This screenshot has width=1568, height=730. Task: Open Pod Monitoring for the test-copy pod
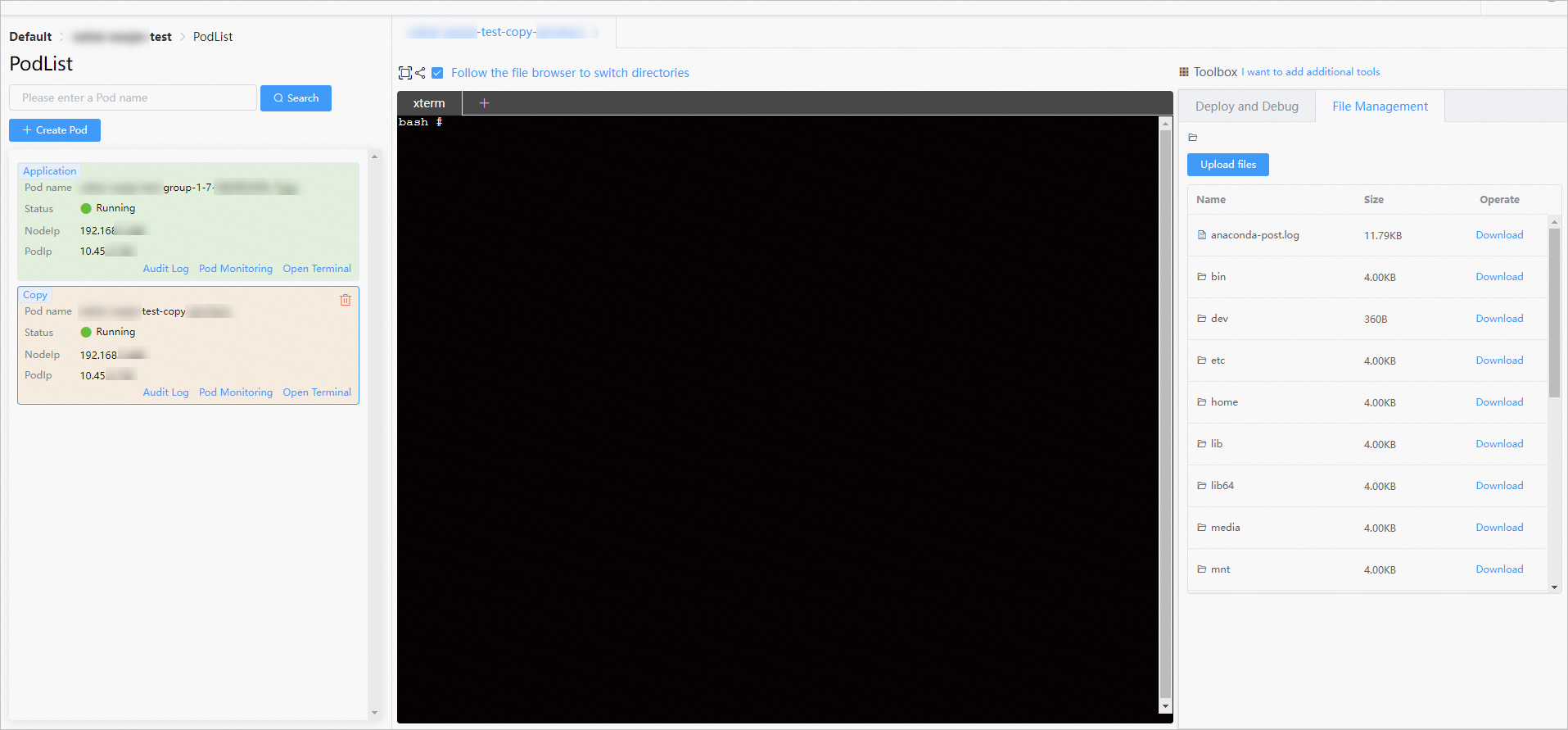(236, 392)
